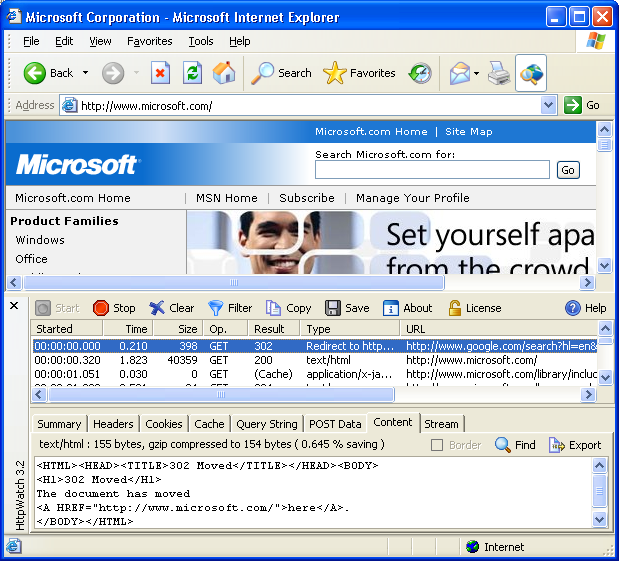Switch to the Query String tab

click(267, 424)
